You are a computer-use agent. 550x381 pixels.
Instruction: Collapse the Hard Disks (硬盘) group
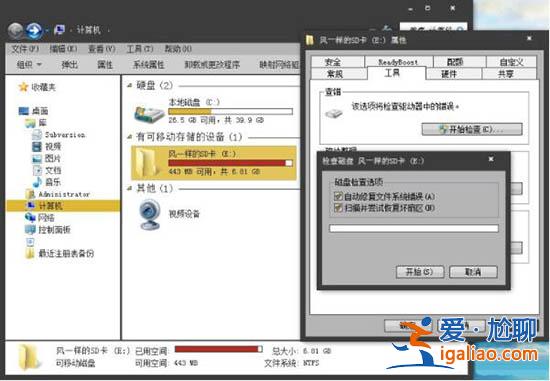click(x=130, y=85)
